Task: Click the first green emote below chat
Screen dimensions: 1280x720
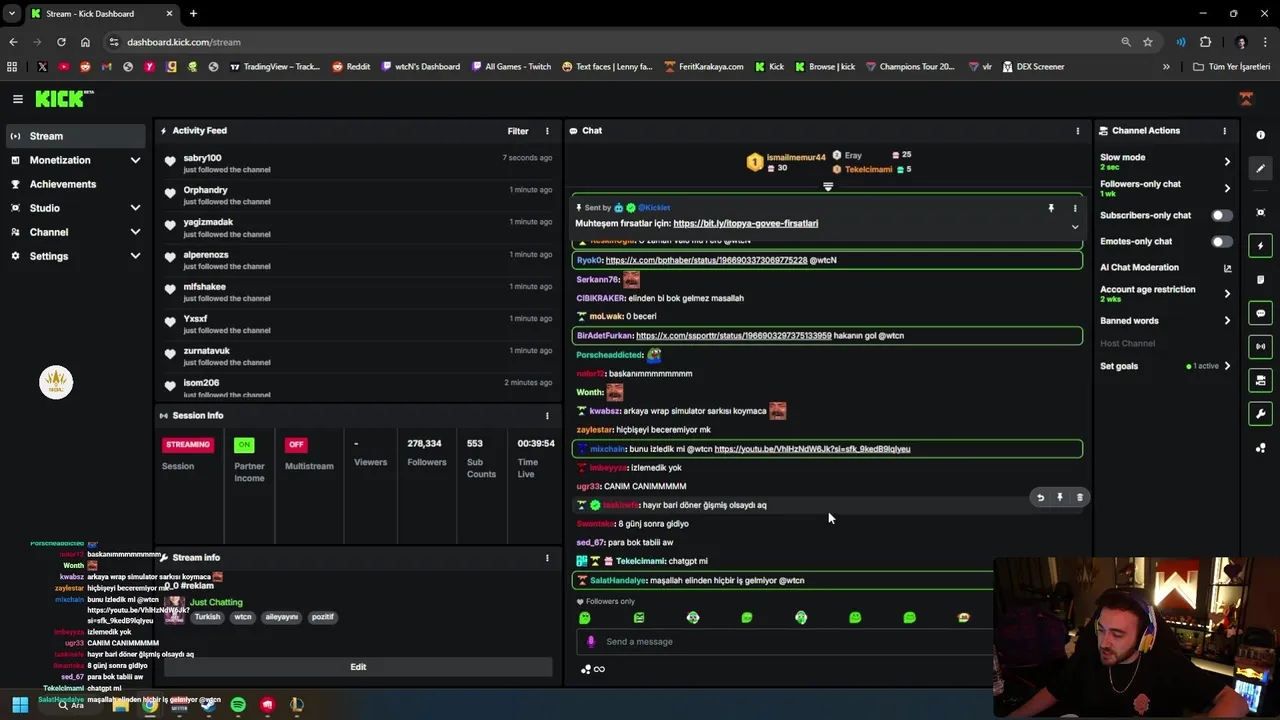Action: tap(585, 618)
